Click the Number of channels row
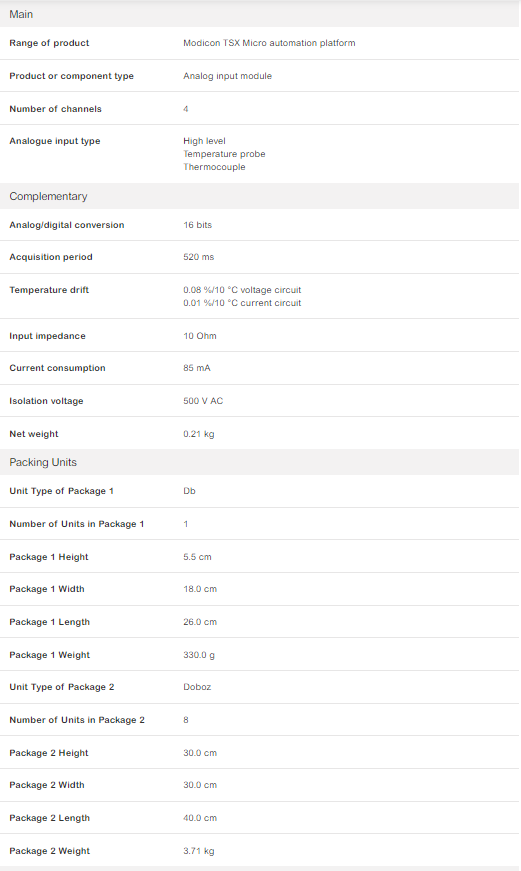The image size is (521, 871). [x=259, y=109]
